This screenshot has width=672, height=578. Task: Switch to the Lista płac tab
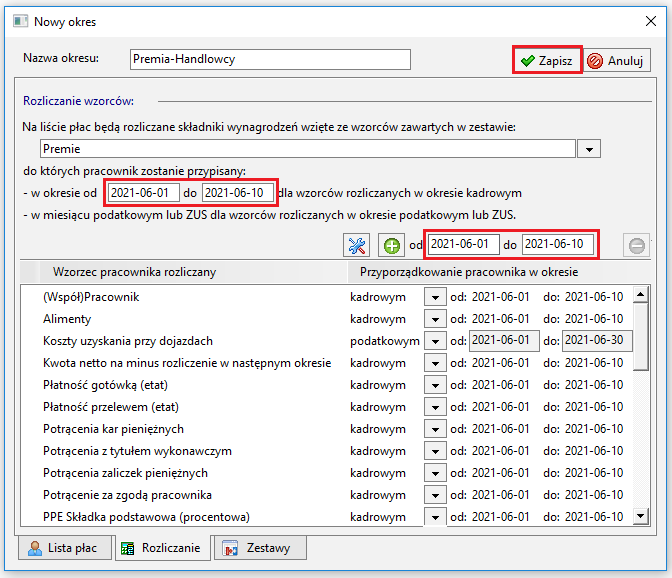point(64,548)
